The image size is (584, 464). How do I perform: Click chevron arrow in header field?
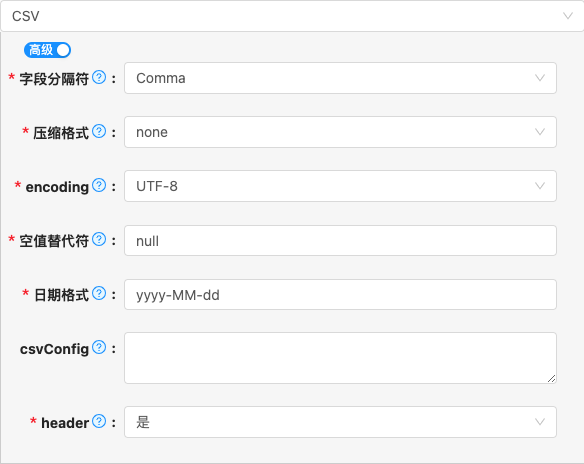click(540, 422)
